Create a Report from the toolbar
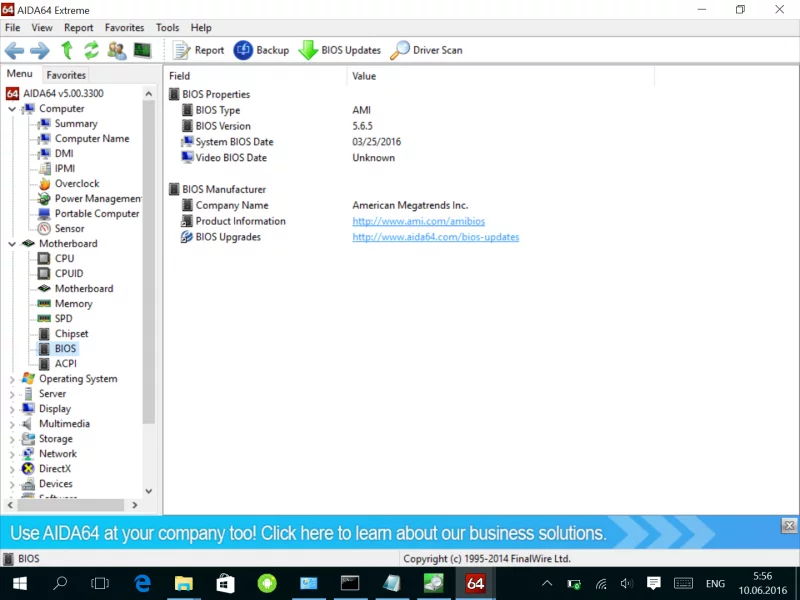800x600 pixels. tap(198, 51)
